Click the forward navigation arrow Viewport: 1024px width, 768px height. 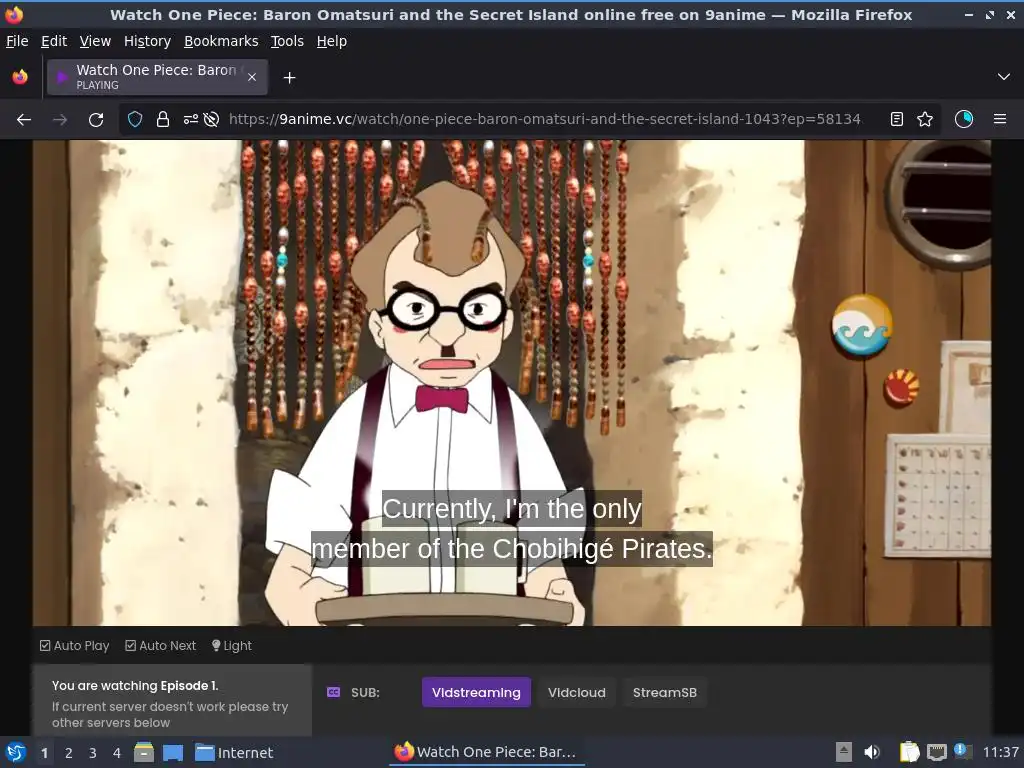(60, 120)
